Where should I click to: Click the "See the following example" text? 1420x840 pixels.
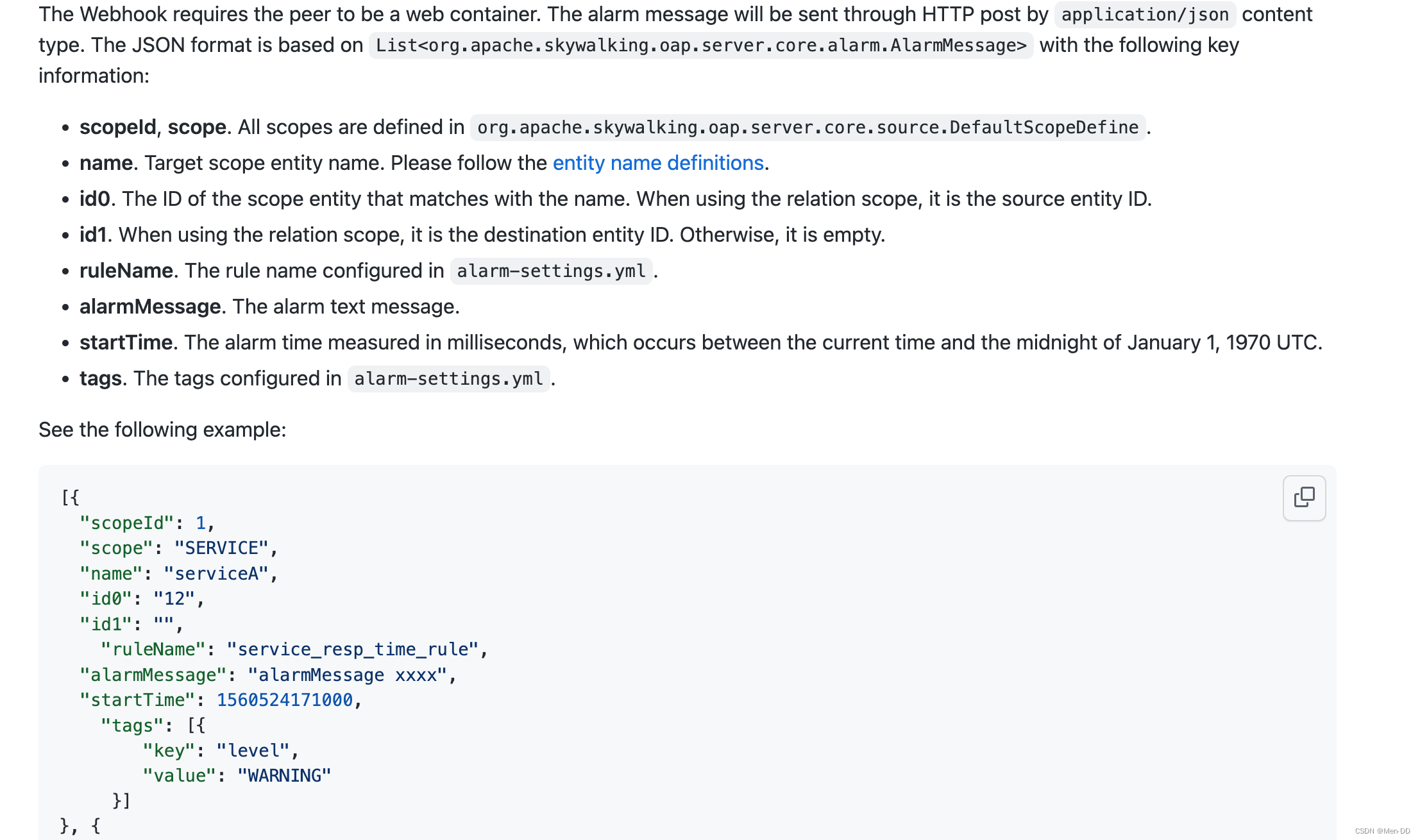pos(162,430)
